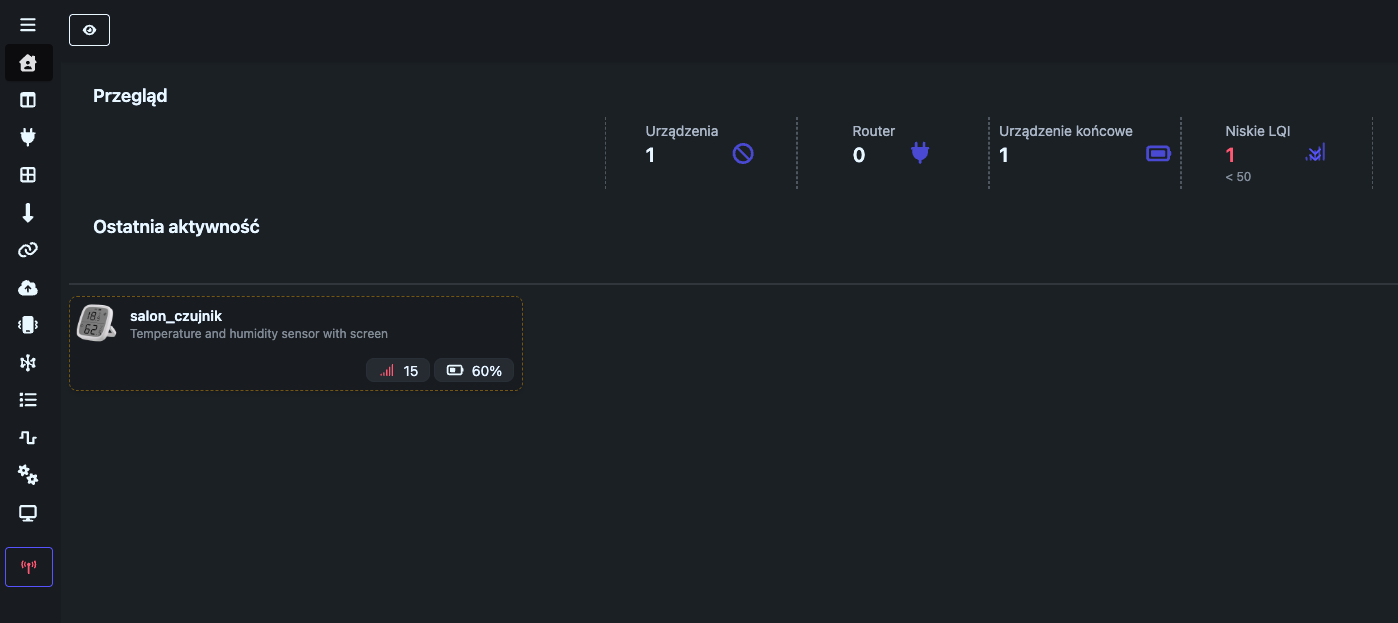1398x623 pixels.
Task: Click the "Niskie LQI" stat label
Action: [1258, 131]
